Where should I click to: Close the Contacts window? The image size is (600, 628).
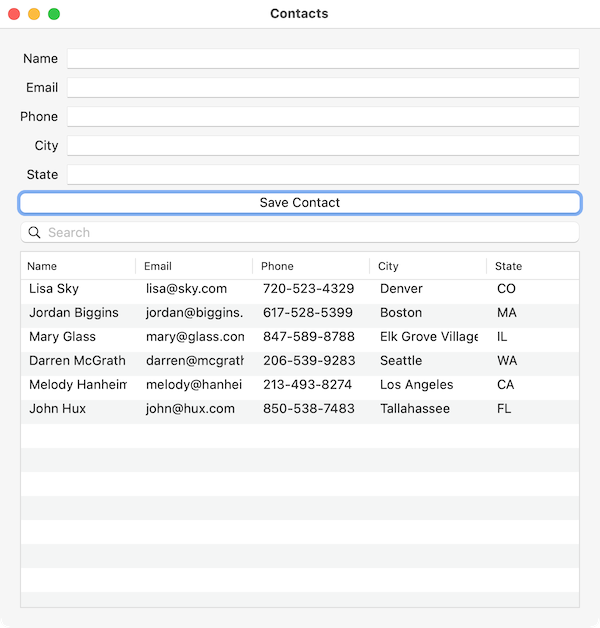[14, 14]
